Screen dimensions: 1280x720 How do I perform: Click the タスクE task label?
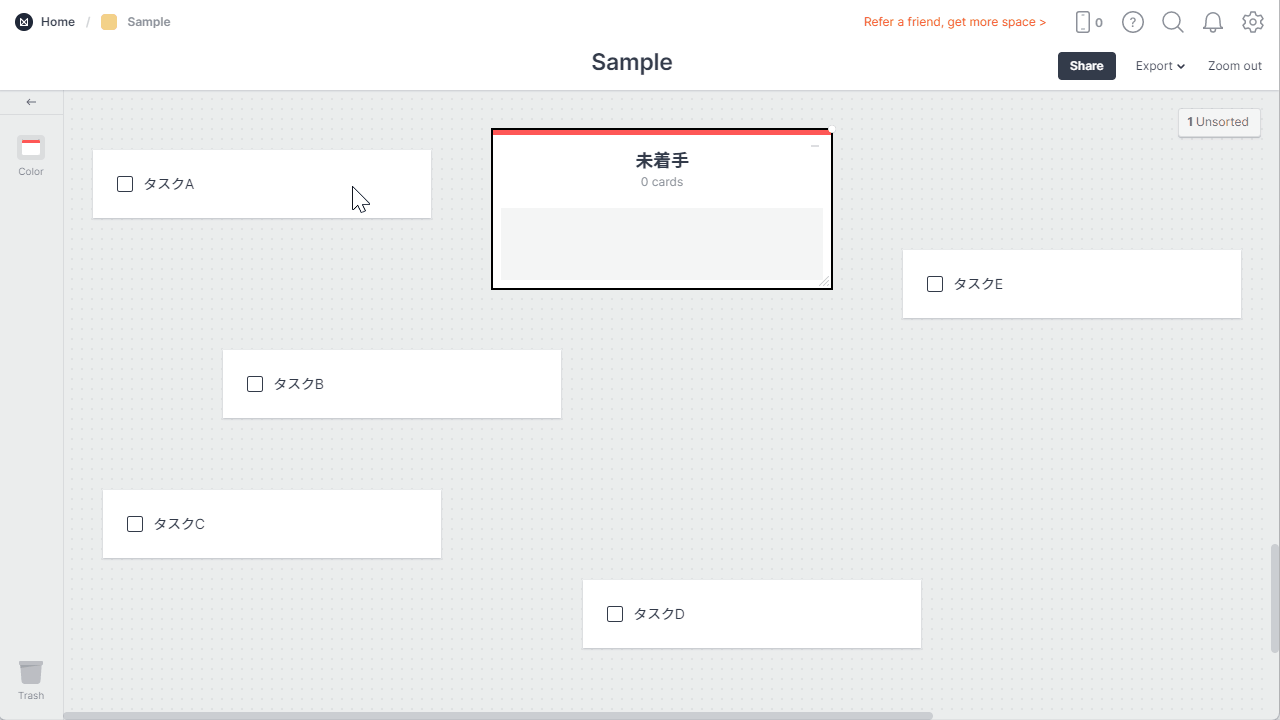pyautogui.click(x=978, y=284)
